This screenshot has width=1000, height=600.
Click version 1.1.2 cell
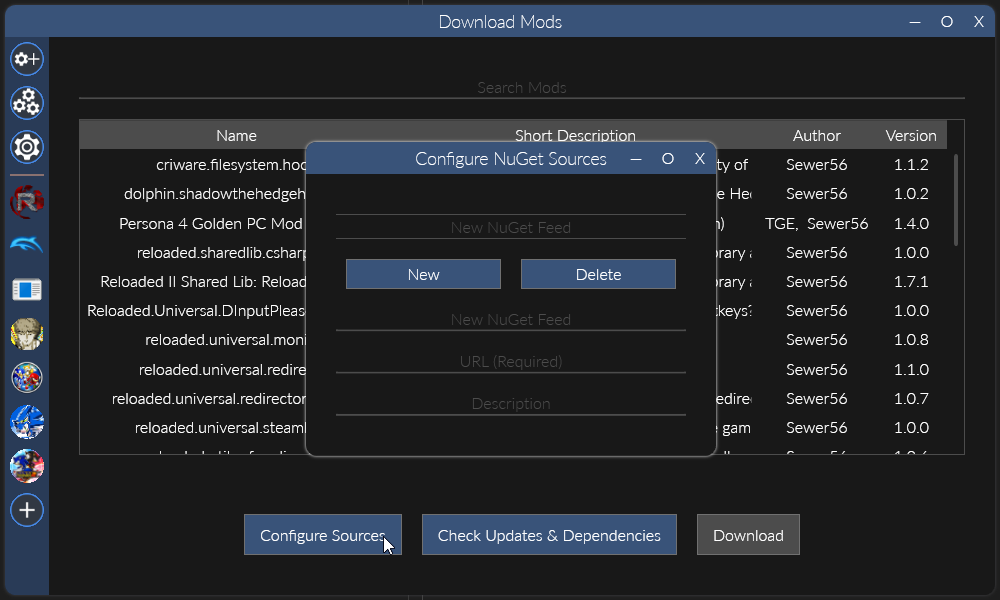pyautogui.click(x=911, y=165)
